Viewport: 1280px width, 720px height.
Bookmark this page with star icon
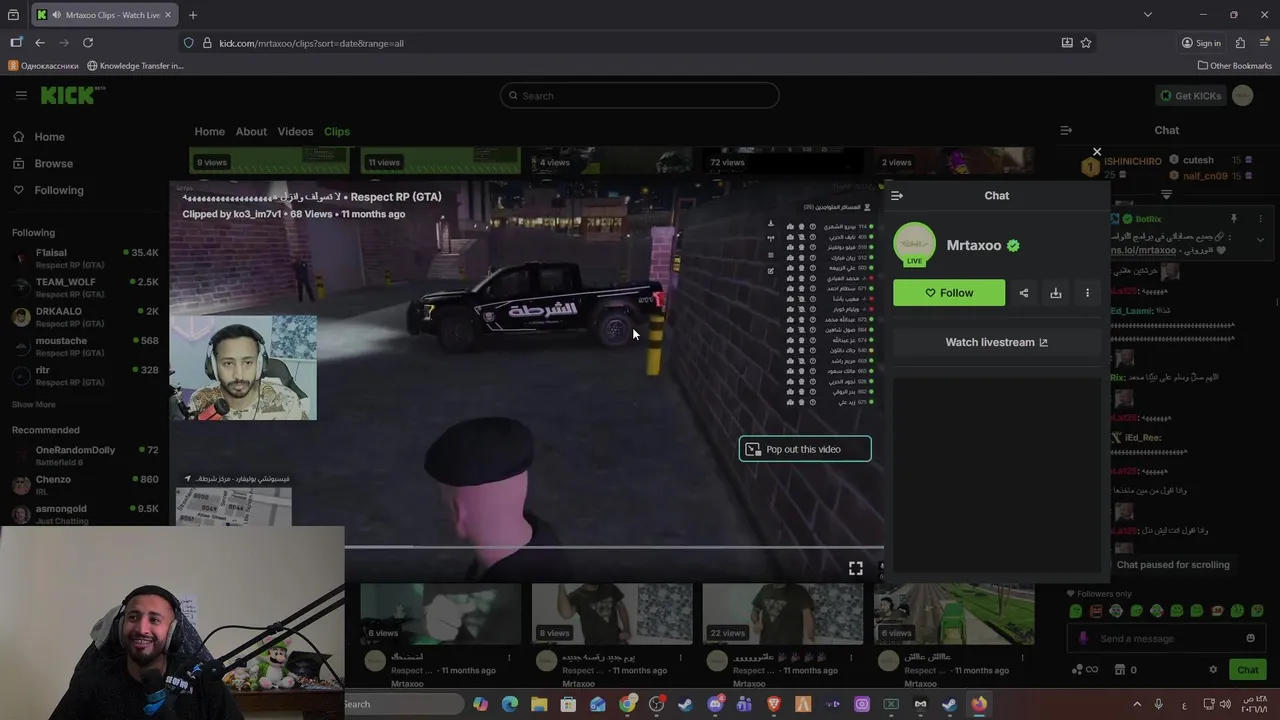pos(1086,43)
